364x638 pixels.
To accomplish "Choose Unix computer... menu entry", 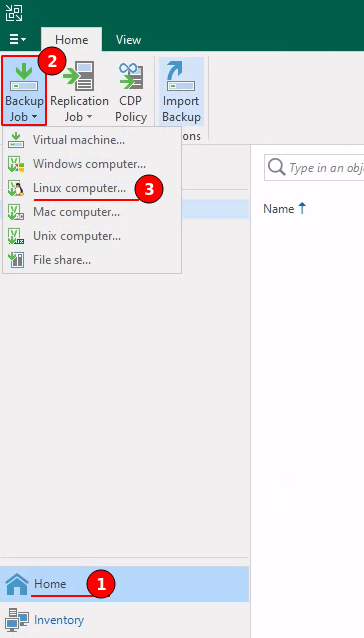I will pyautogui.click(x=92, y=236).
